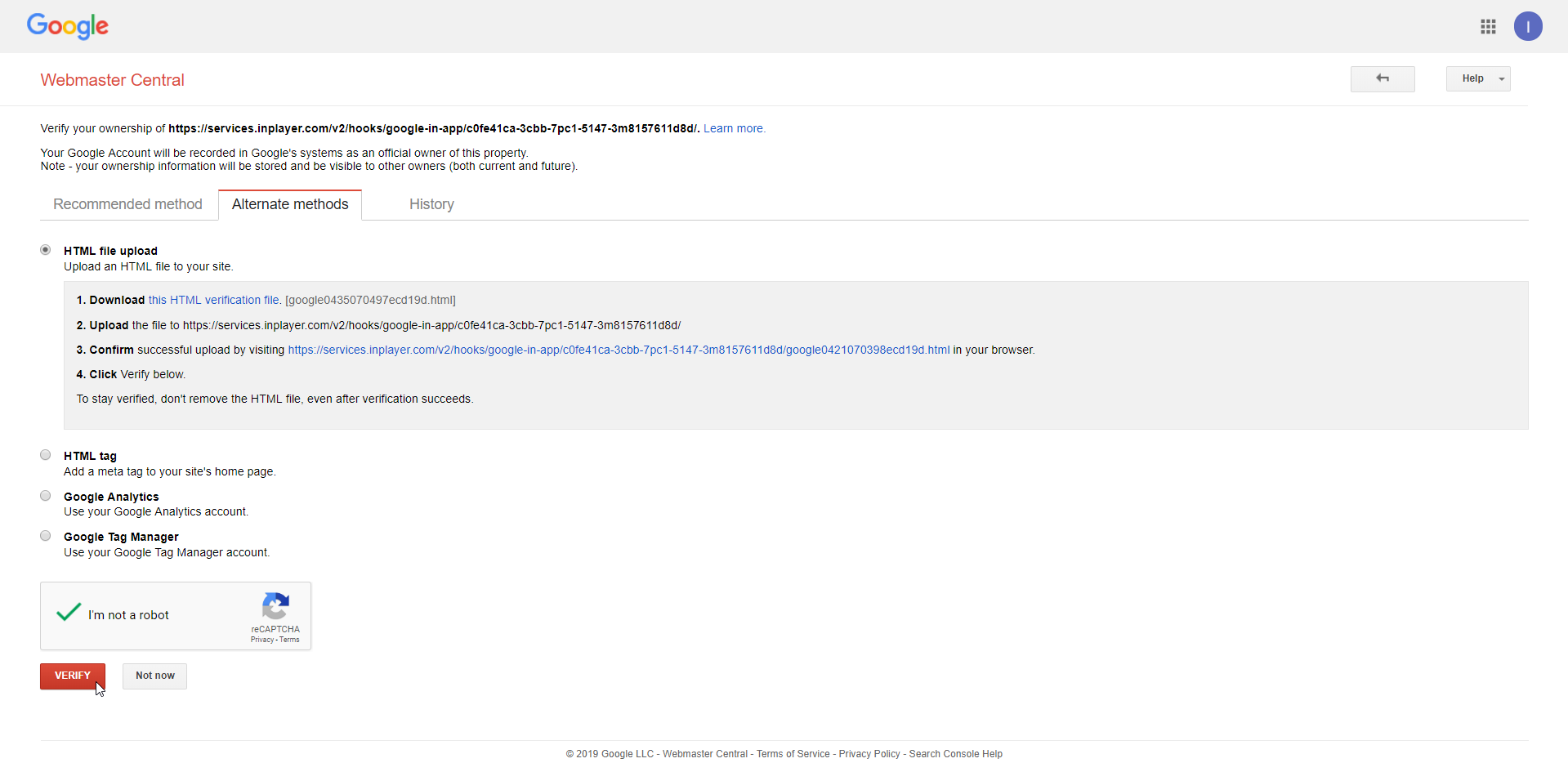Download this HTML verification file link
The height and width of the screenshot is (763, 1568).
tap(213, 300)
